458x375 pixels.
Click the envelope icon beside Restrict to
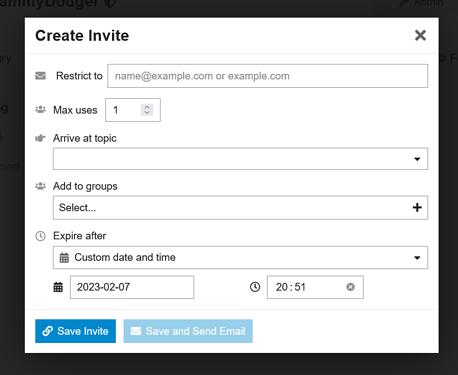coord(41,76)
